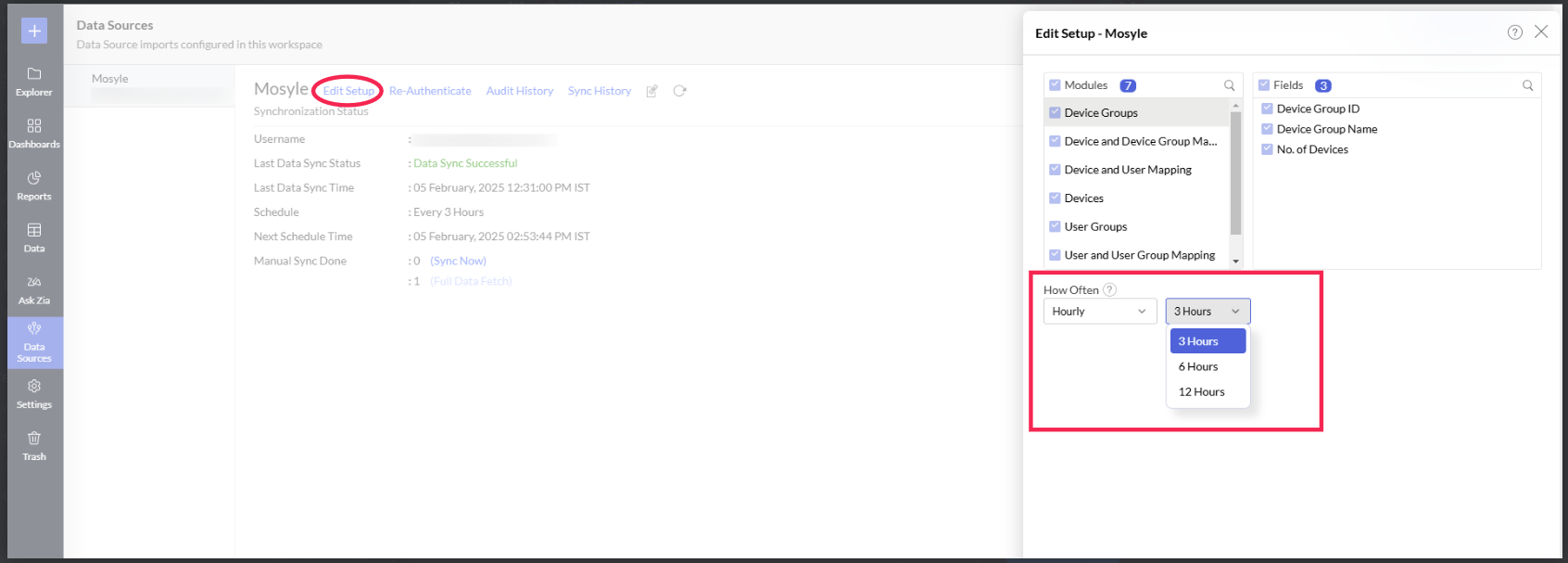Toggle the No. of Devices field checkbox
The image size is (1568, 563).
tap(1267, 149)
